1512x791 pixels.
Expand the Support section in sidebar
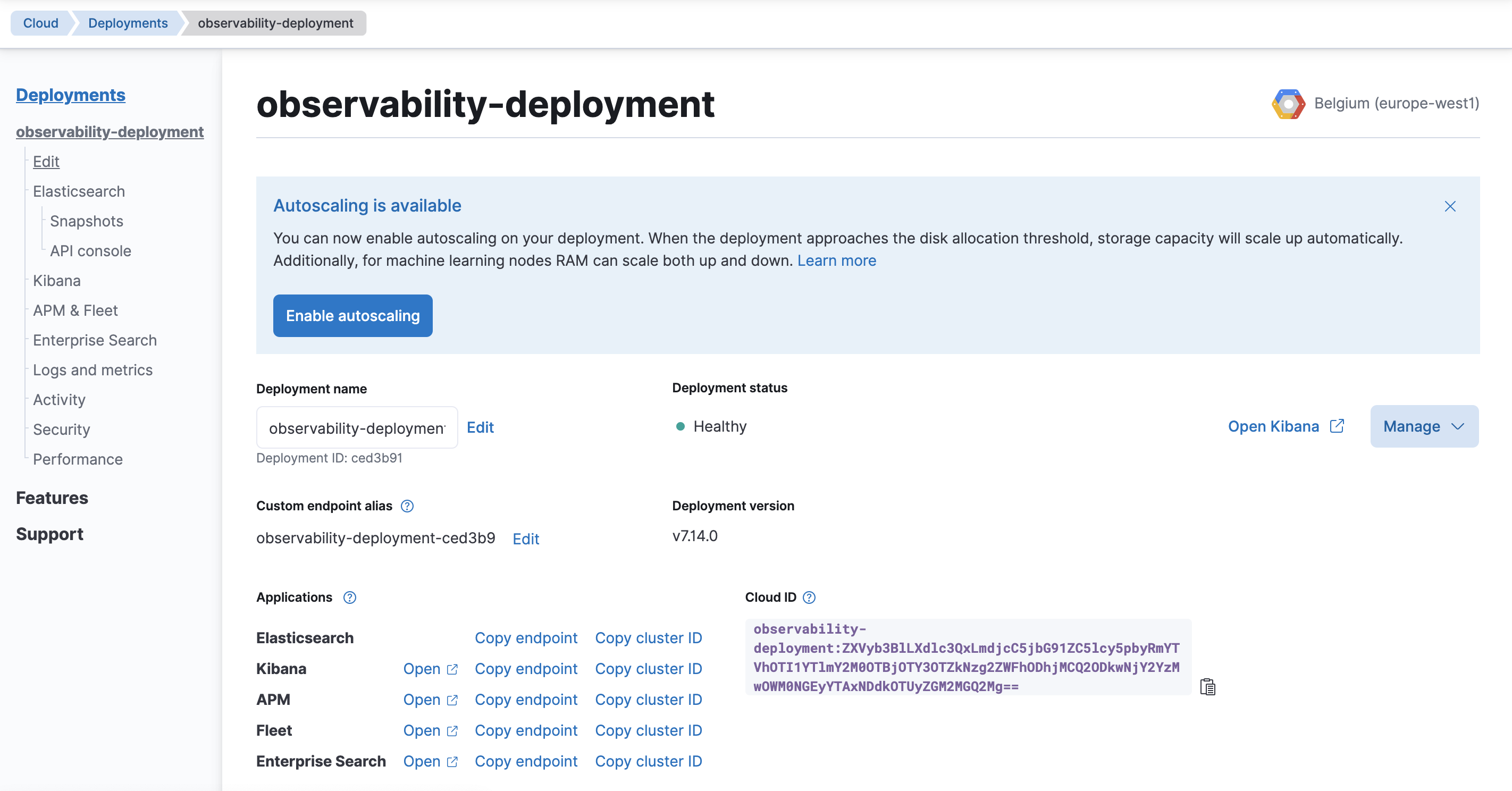tap(49, 534)
